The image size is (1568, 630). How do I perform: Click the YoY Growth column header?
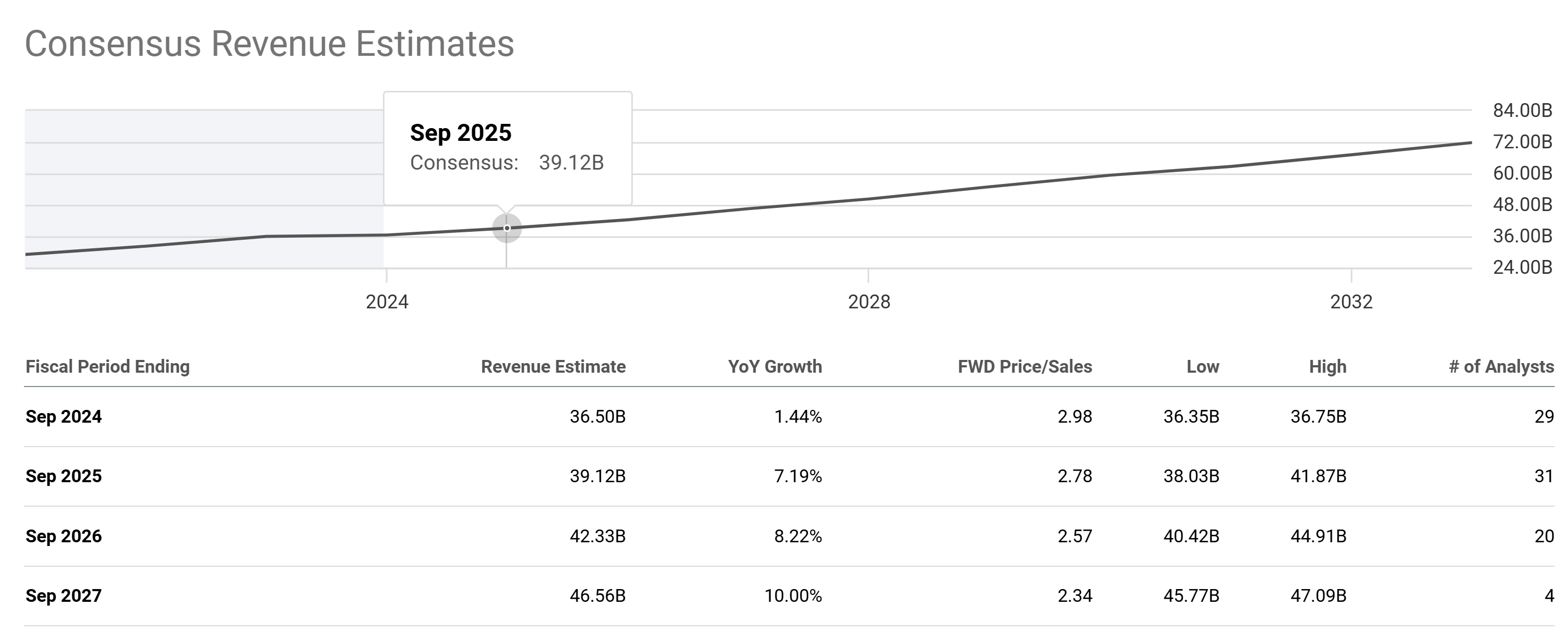[x=774, y=366]
